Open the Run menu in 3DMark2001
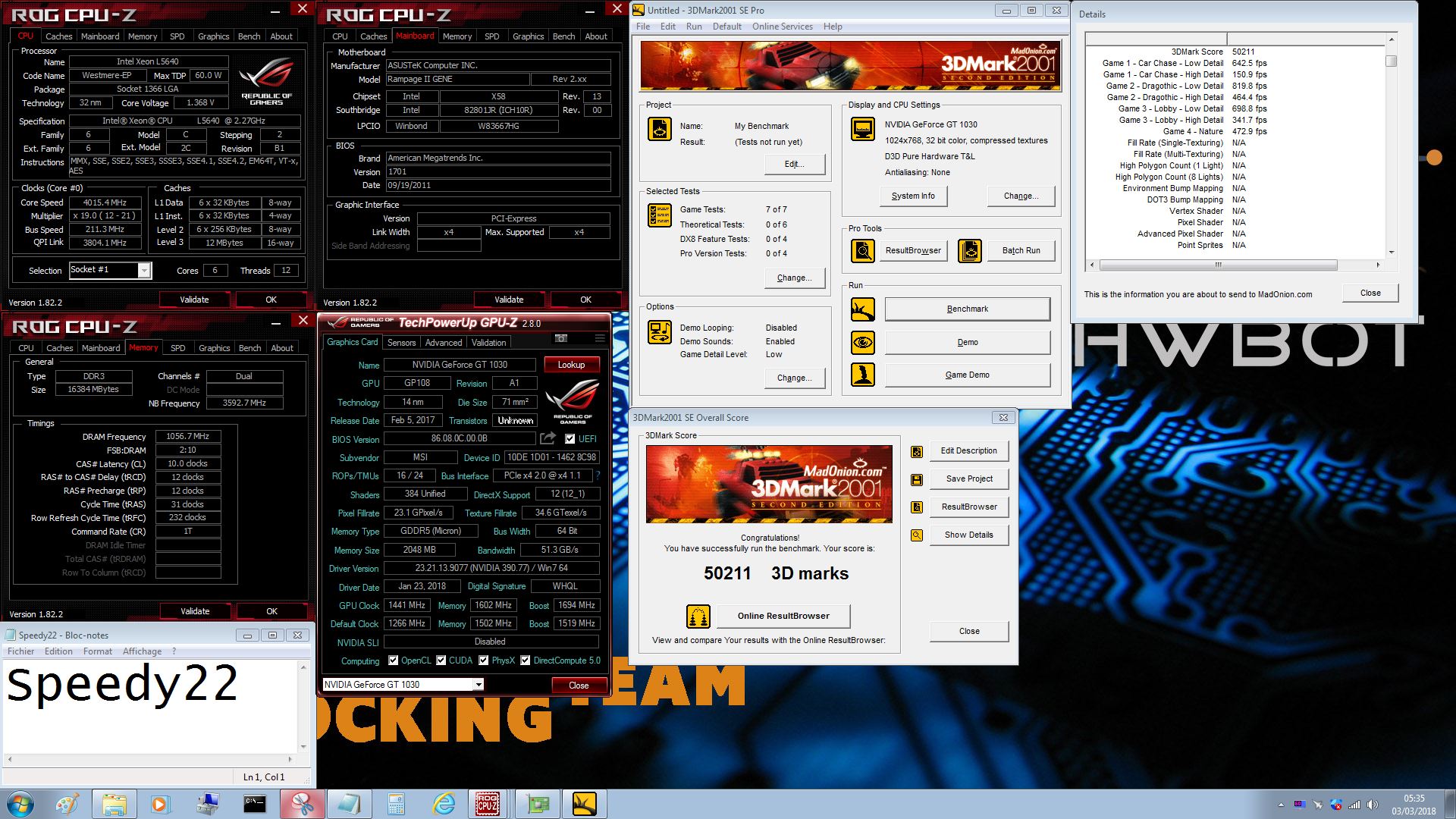1456x819 pixels. pos(694,27)
